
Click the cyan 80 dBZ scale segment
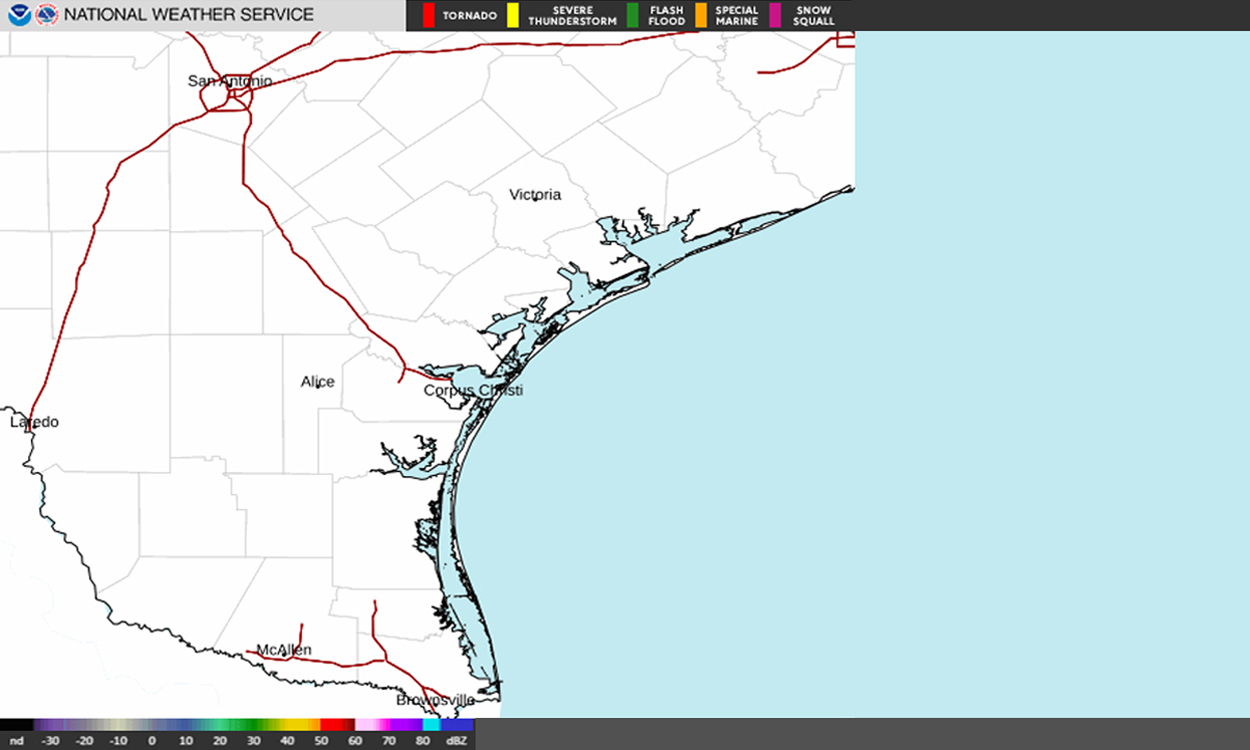[x=431, y=725]
